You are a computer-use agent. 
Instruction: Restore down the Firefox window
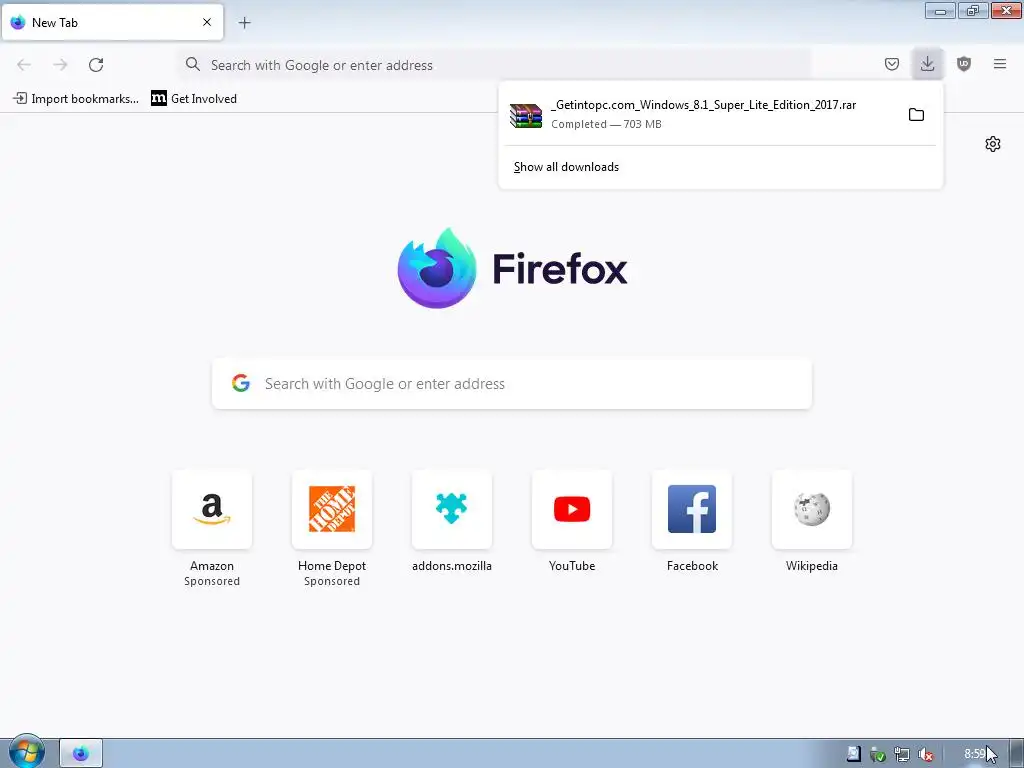pos(973,10)
